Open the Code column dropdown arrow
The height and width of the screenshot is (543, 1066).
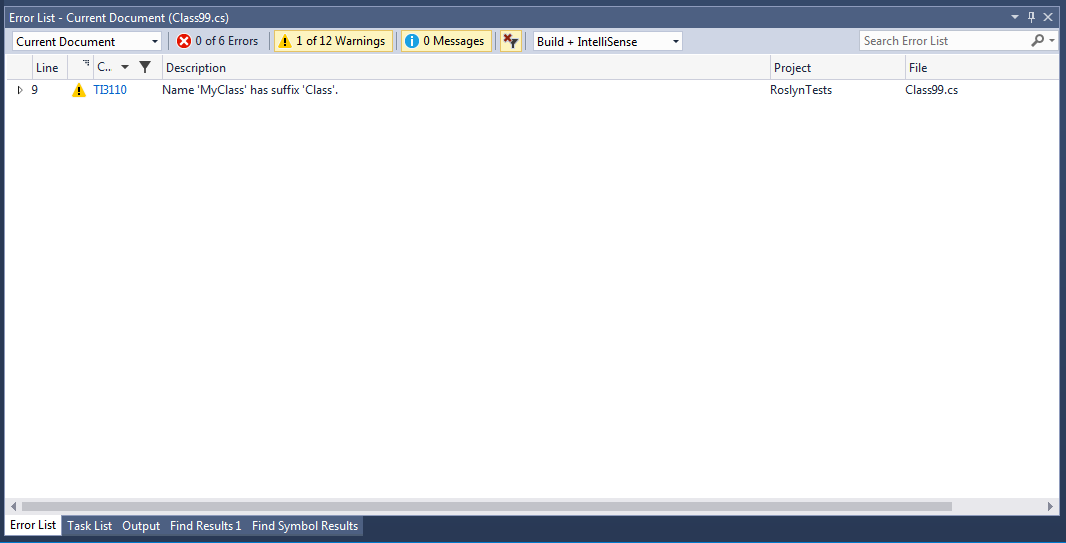point(124,68)
